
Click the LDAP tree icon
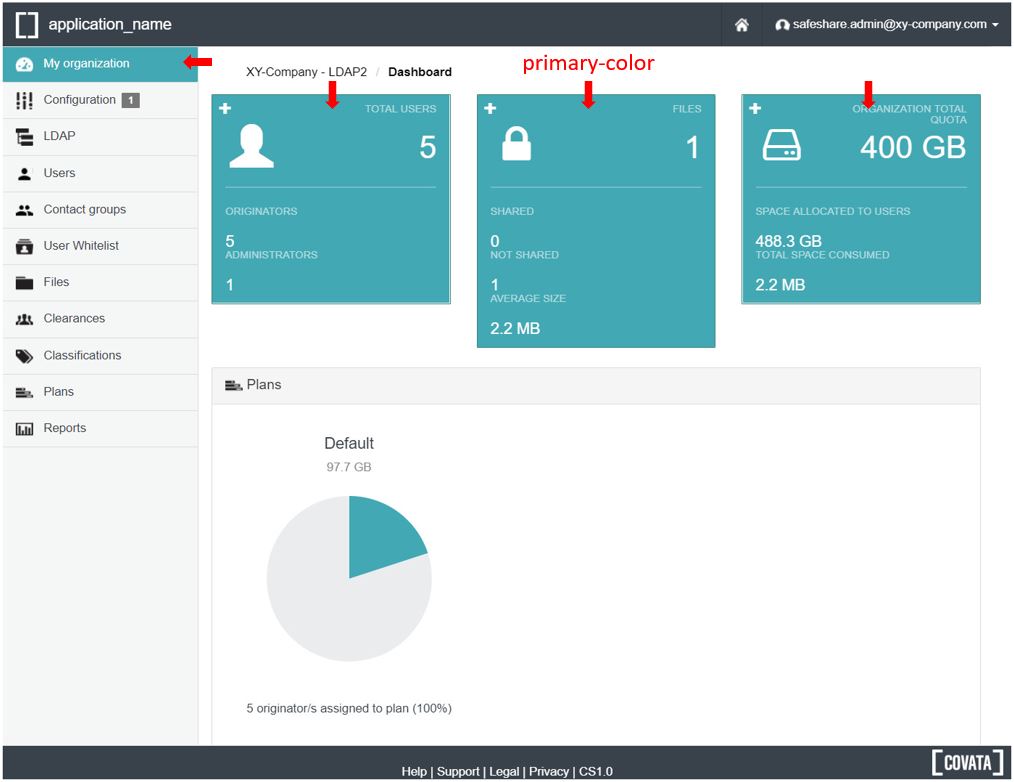(25, 136)
